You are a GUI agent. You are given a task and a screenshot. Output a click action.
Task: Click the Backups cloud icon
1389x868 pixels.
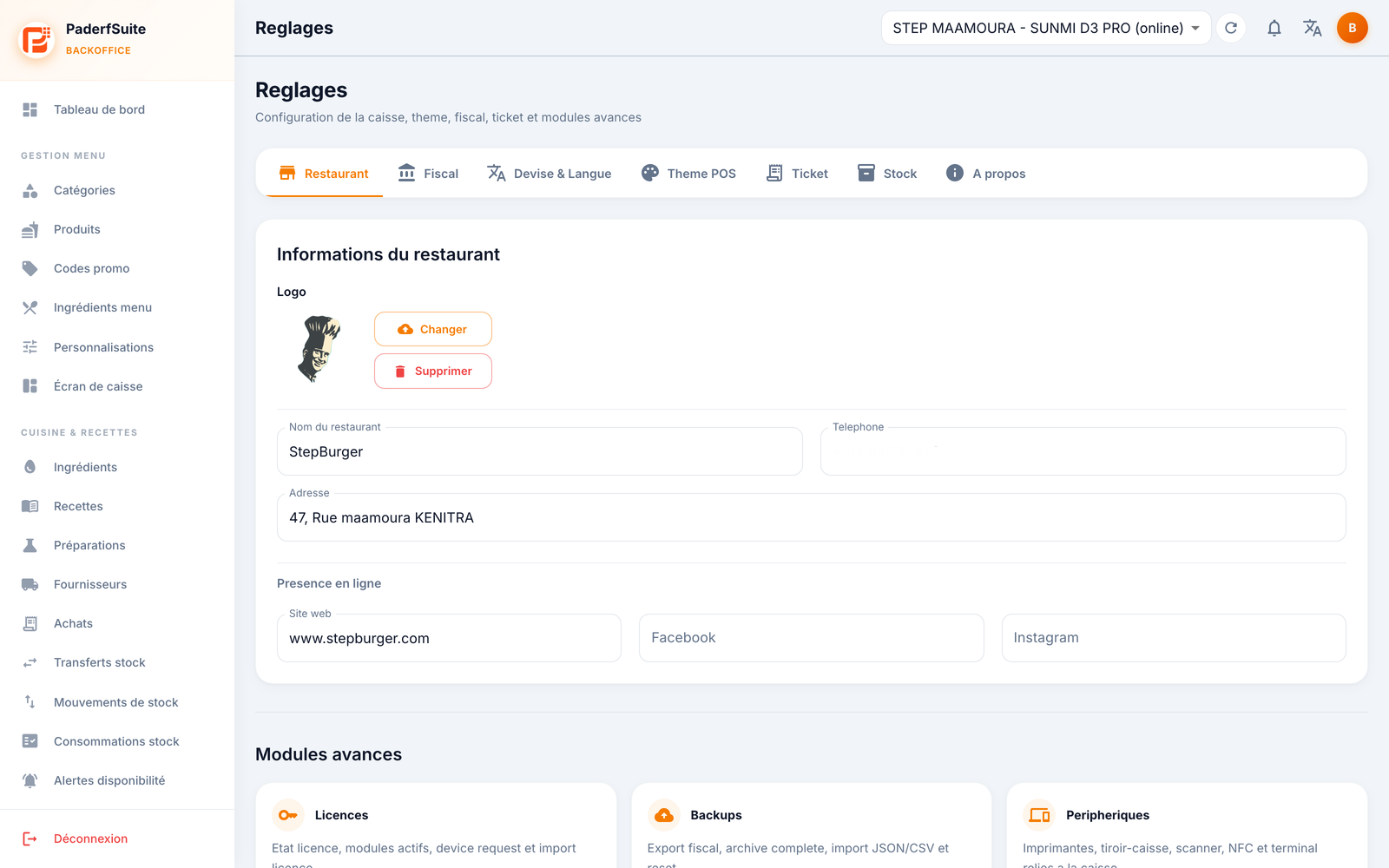click(x=664, y=815)
